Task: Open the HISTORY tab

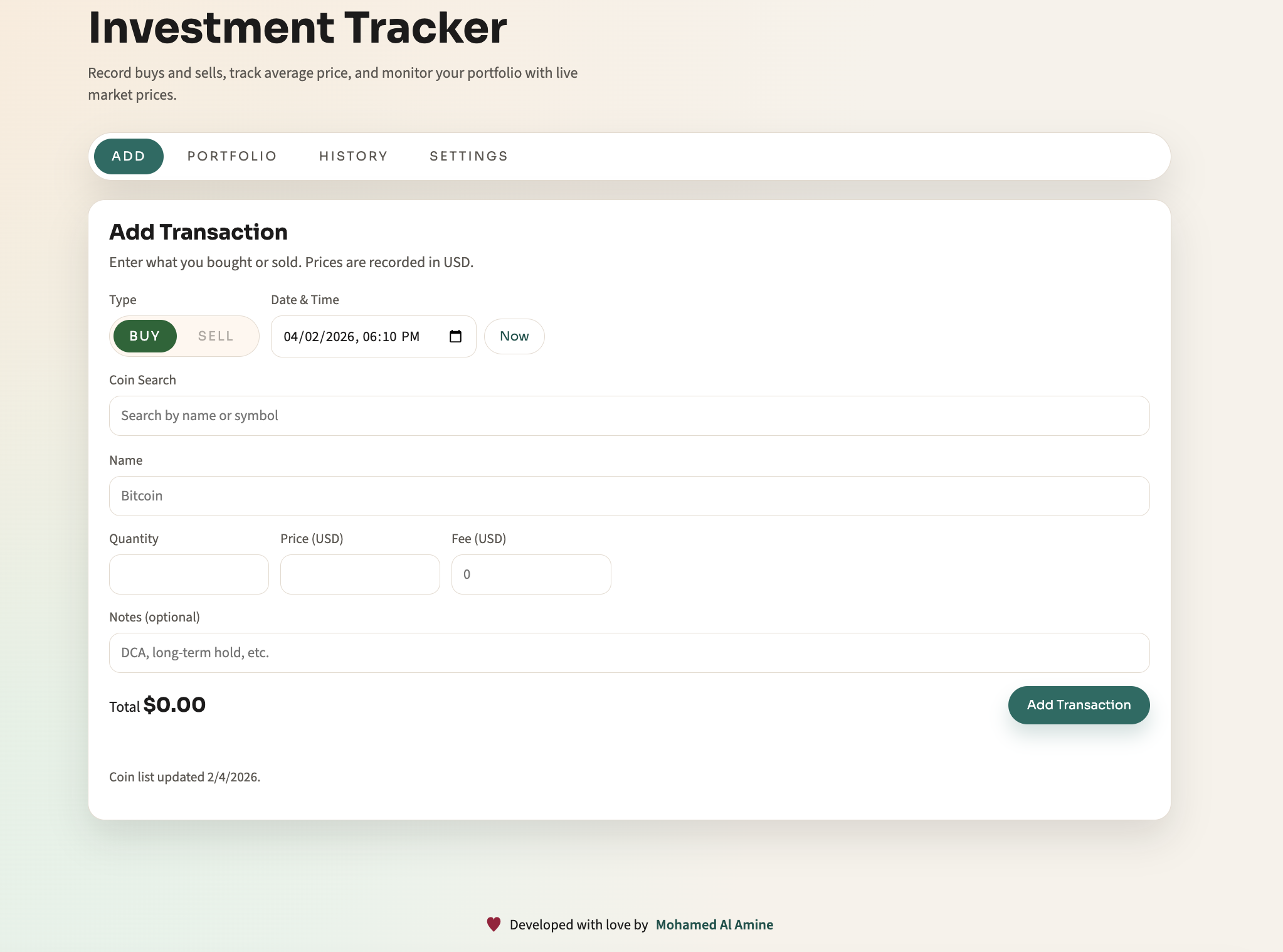Action: (x=353, y=156)
